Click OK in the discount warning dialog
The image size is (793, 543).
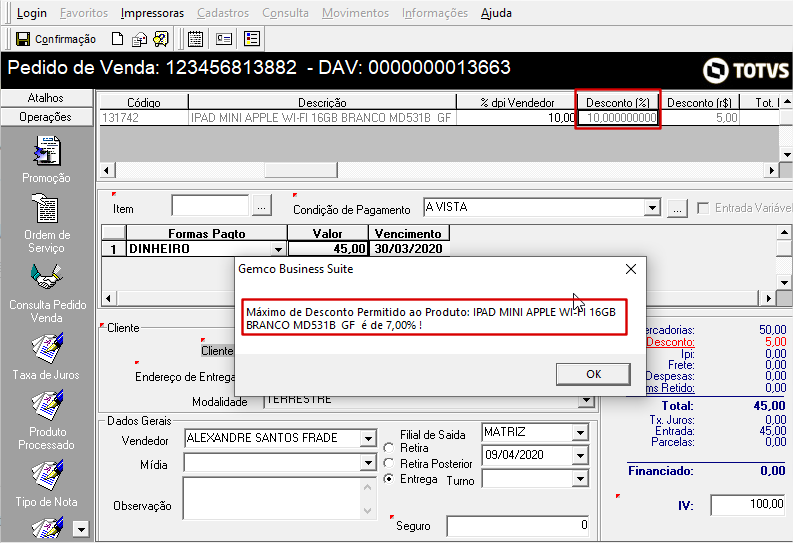(x=593, y=374)
